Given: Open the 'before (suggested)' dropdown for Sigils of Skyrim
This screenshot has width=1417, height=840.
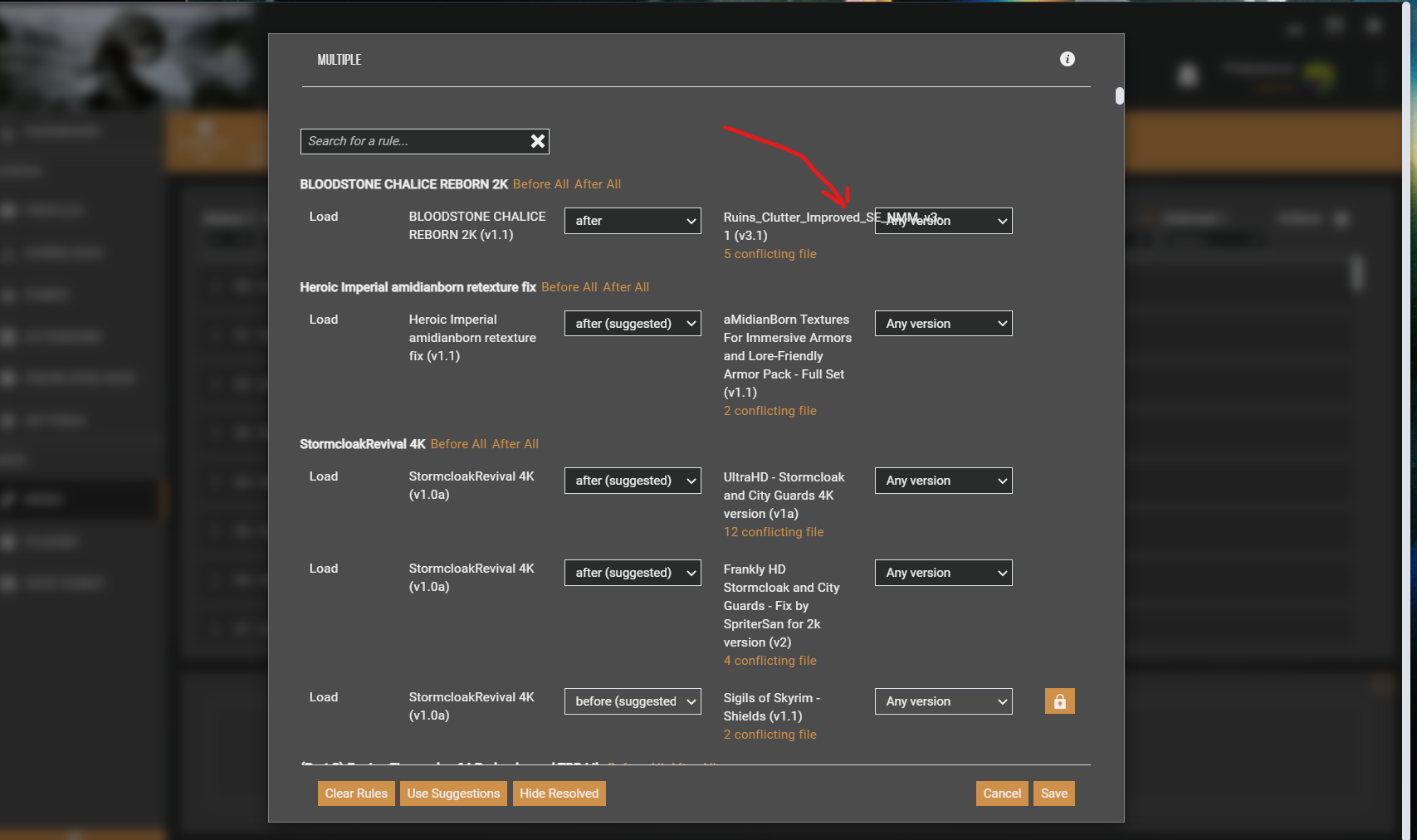Looking at the screenshot, I should click(x=633, y=701).
